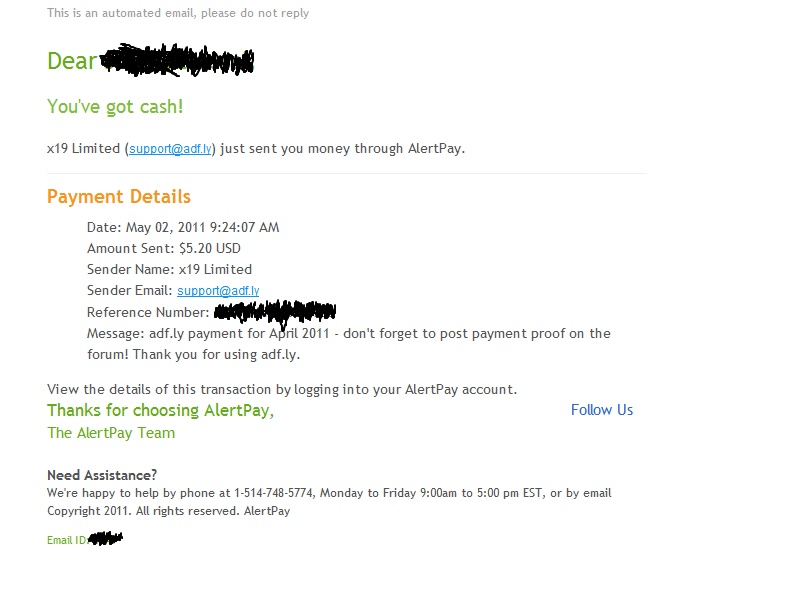Click the automated email notice at top
Image resolution: width=807 pixels, height=592 pixels.
point(178,13)
